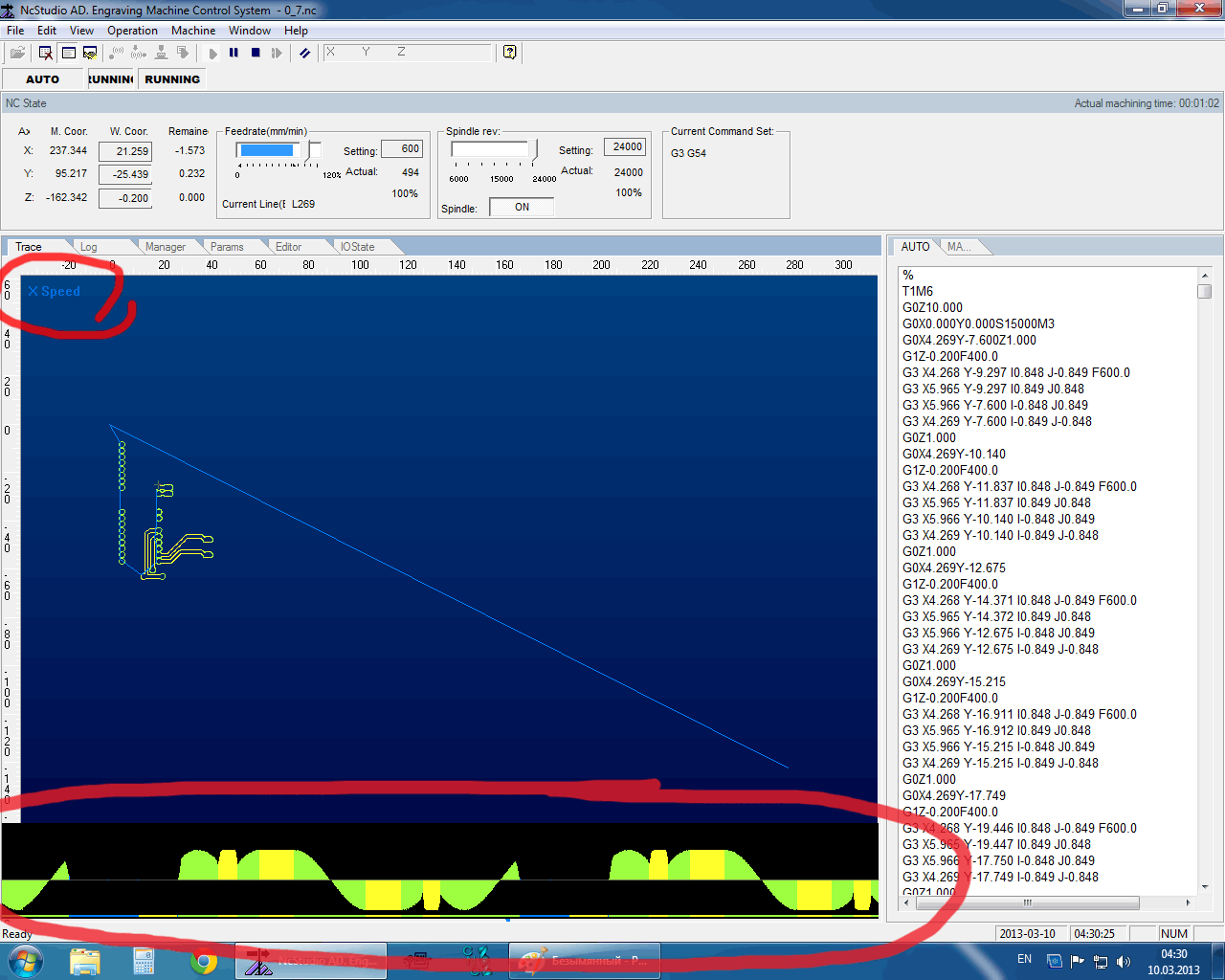Click the X Y Z coordinate box in the toolbar
1225x980 pixels.
[406, 53]
